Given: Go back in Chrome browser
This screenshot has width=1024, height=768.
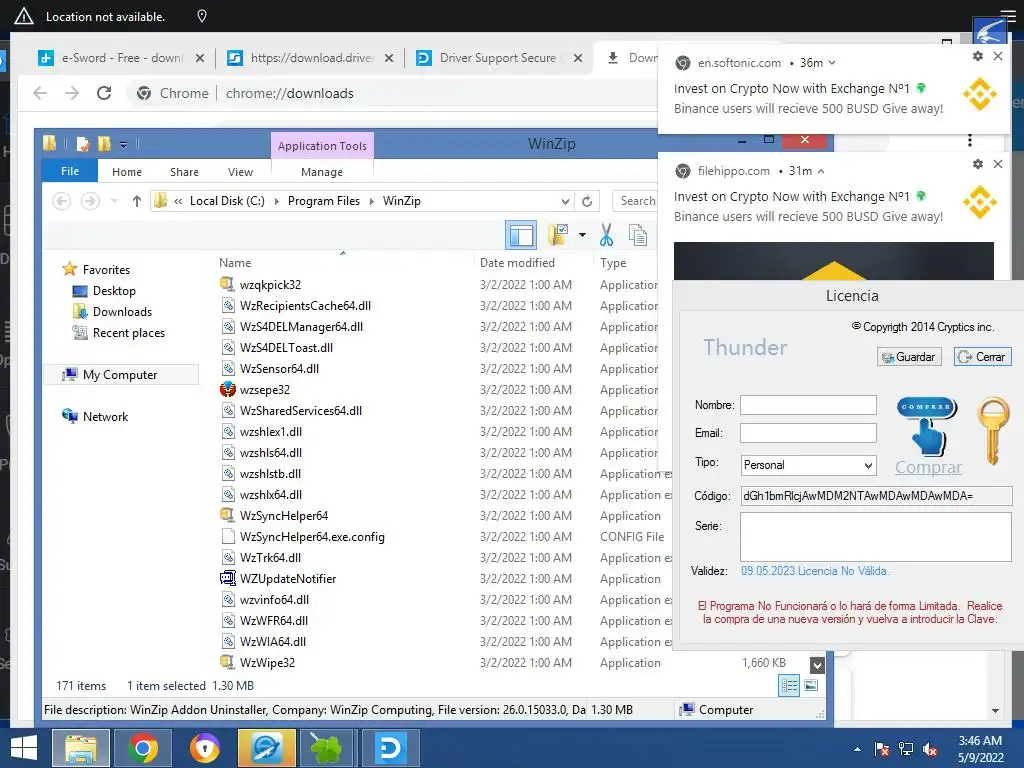Looking at the screenshot, I should pos(40,93).
